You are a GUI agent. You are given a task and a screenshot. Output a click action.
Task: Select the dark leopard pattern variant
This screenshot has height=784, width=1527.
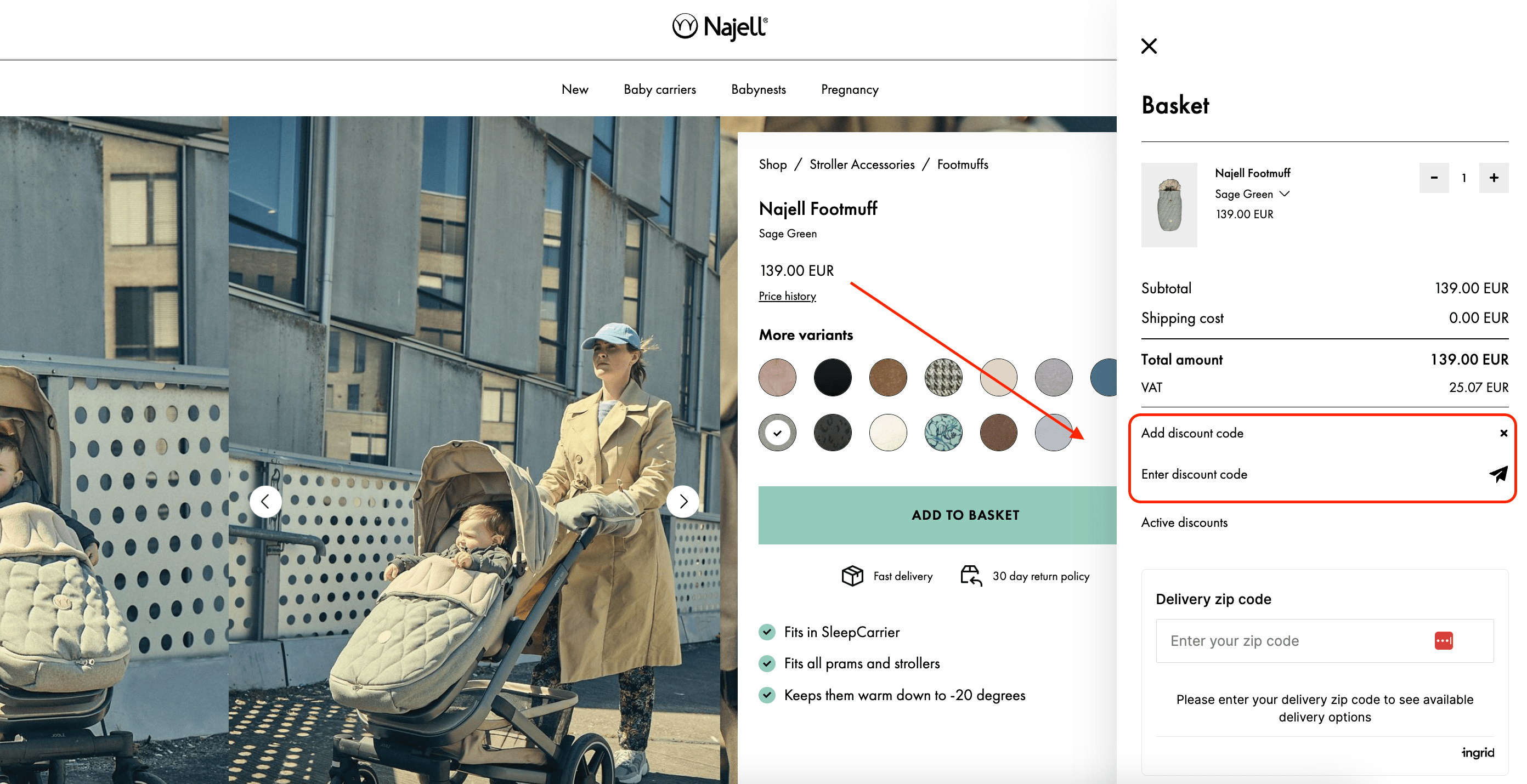832,432
